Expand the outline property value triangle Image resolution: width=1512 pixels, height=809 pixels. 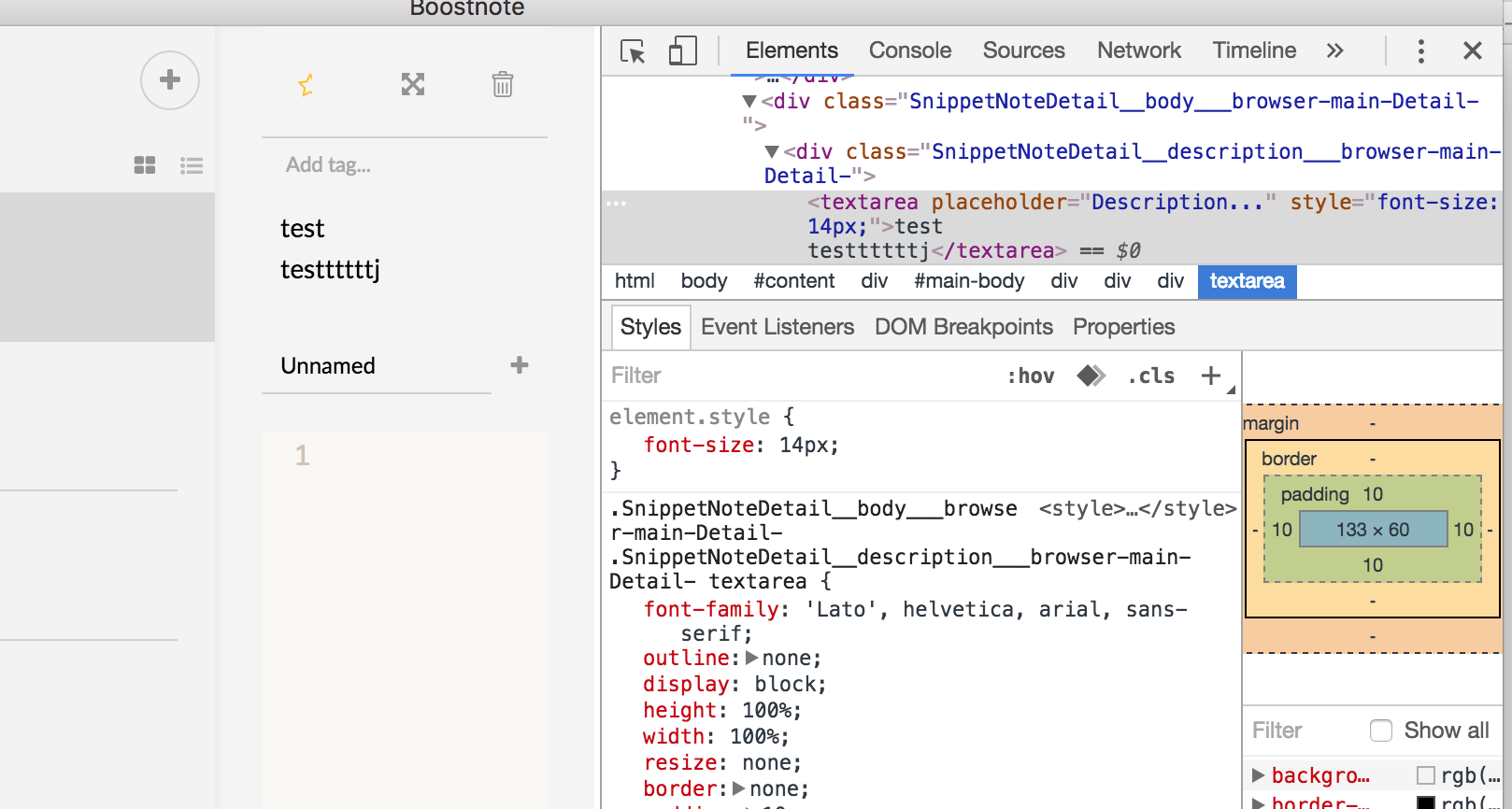pyautogui.click(x=752, y=658)
